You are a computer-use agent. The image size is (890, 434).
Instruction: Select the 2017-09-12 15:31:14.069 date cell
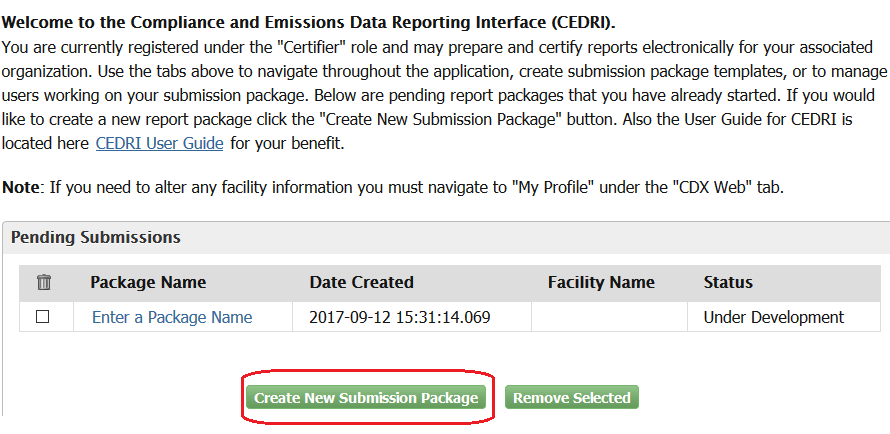400,317
